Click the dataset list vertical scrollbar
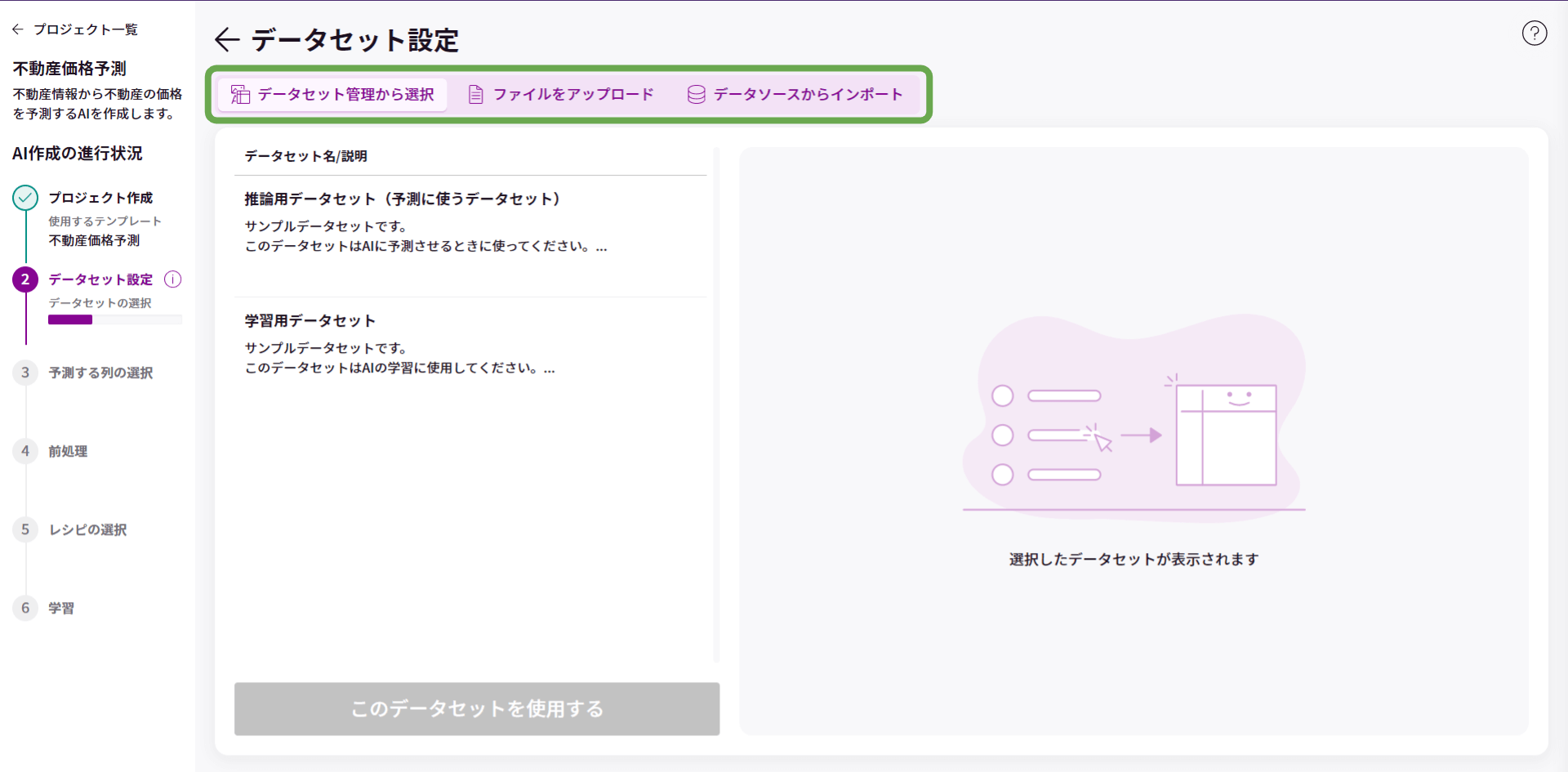The width and height of the screenshot is (1568, 772). pos(716,404)
